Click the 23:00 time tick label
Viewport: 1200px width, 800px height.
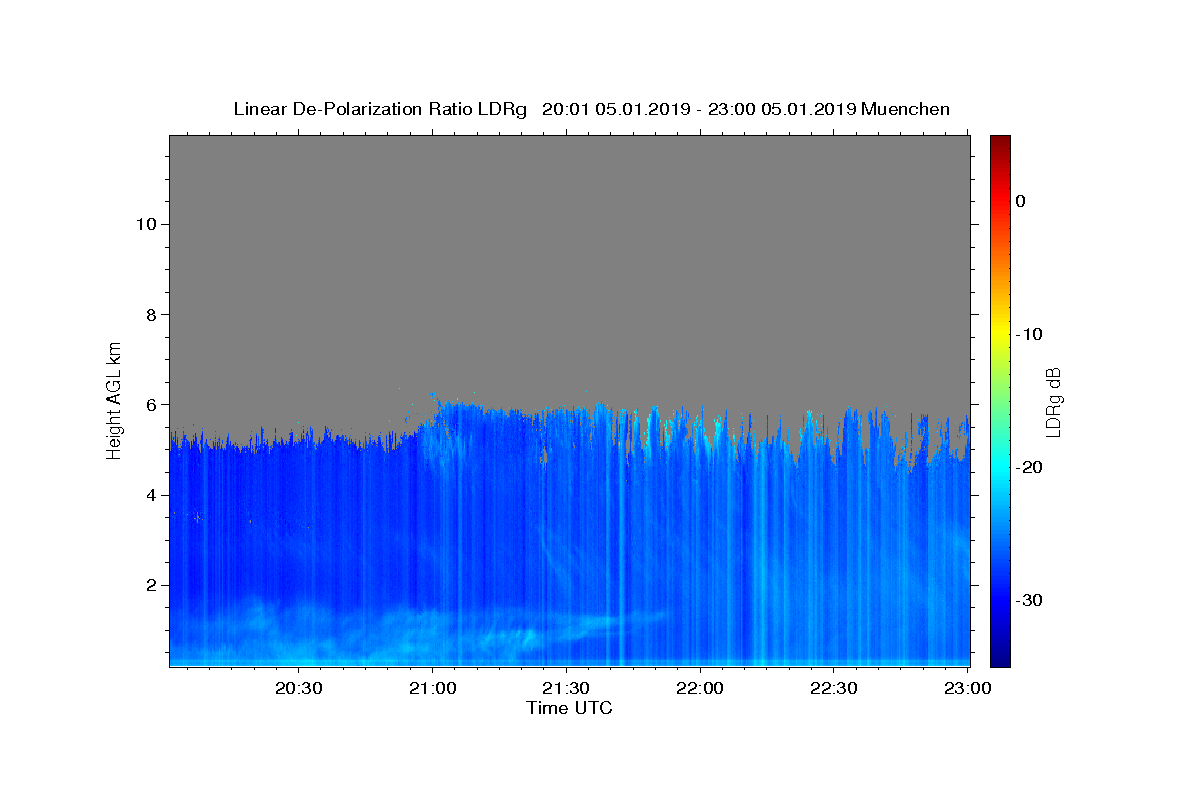[967, 688]
